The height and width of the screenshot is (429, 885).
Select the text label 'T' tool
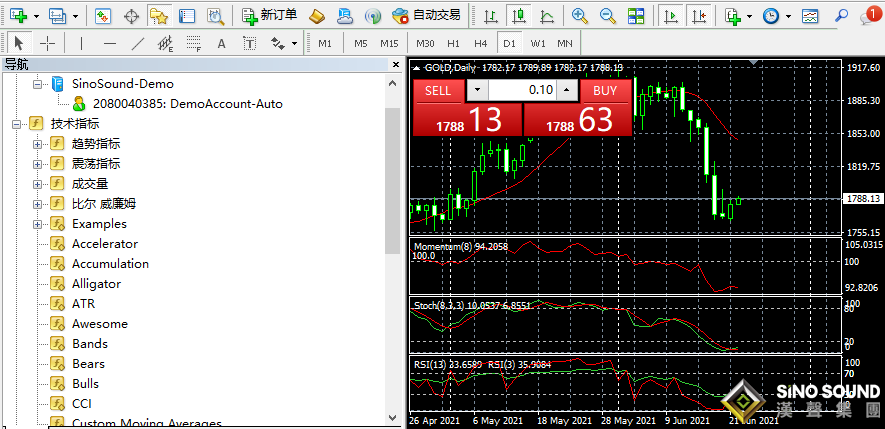tap(249, 43)
